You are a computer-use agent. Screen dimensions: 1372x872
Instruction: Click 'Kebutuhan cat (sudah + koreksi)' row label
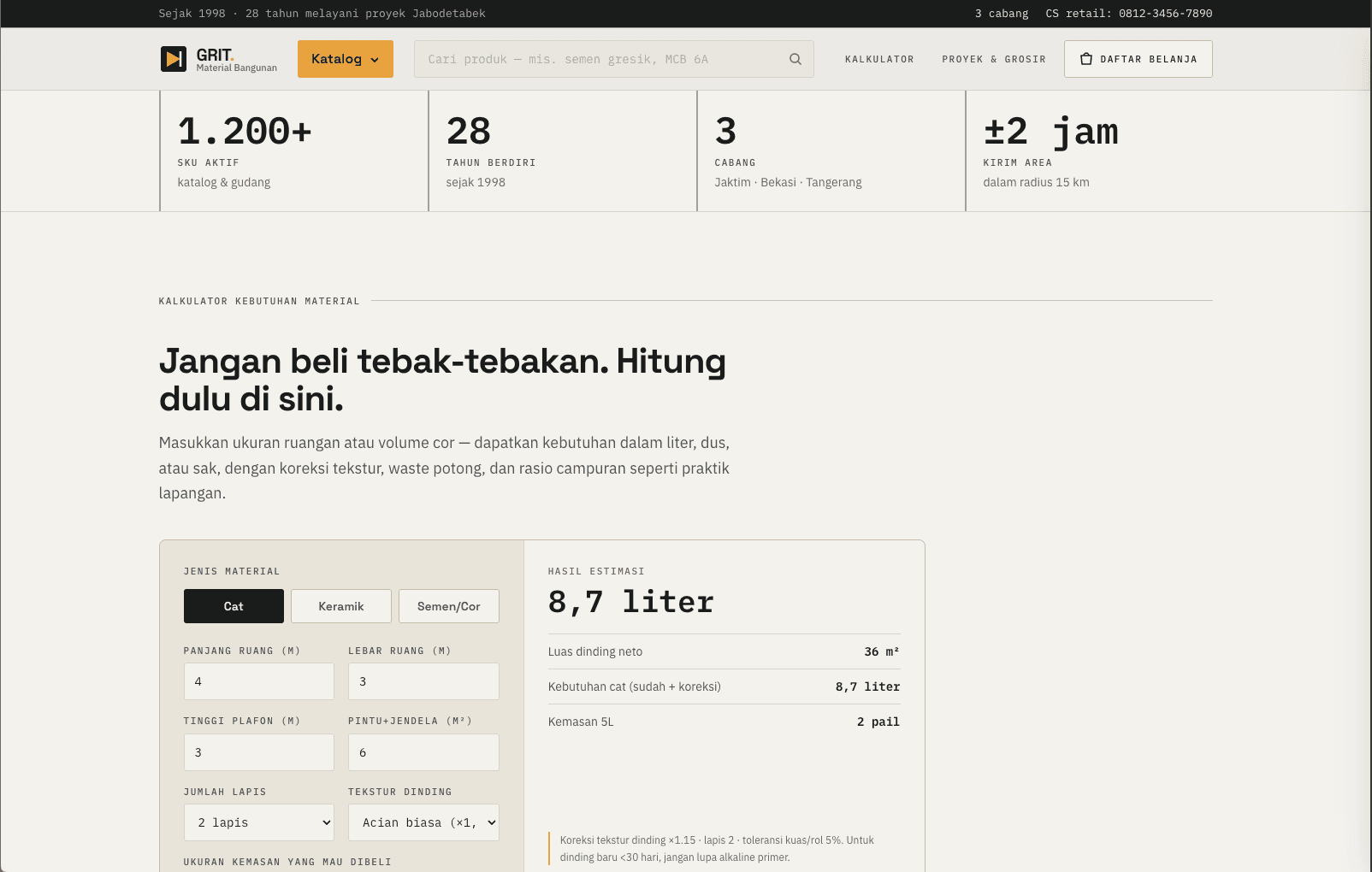pyautogui.click(x=635, y=686)
